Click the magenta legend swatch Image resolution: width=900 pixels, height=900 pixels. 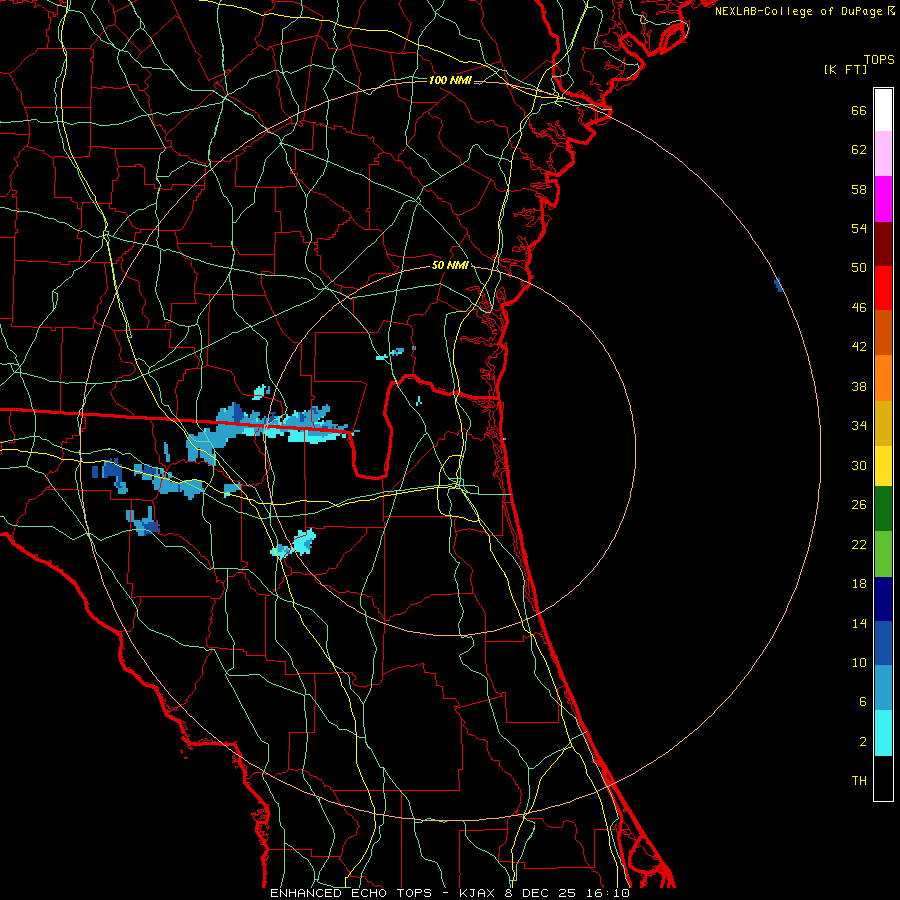883,199
